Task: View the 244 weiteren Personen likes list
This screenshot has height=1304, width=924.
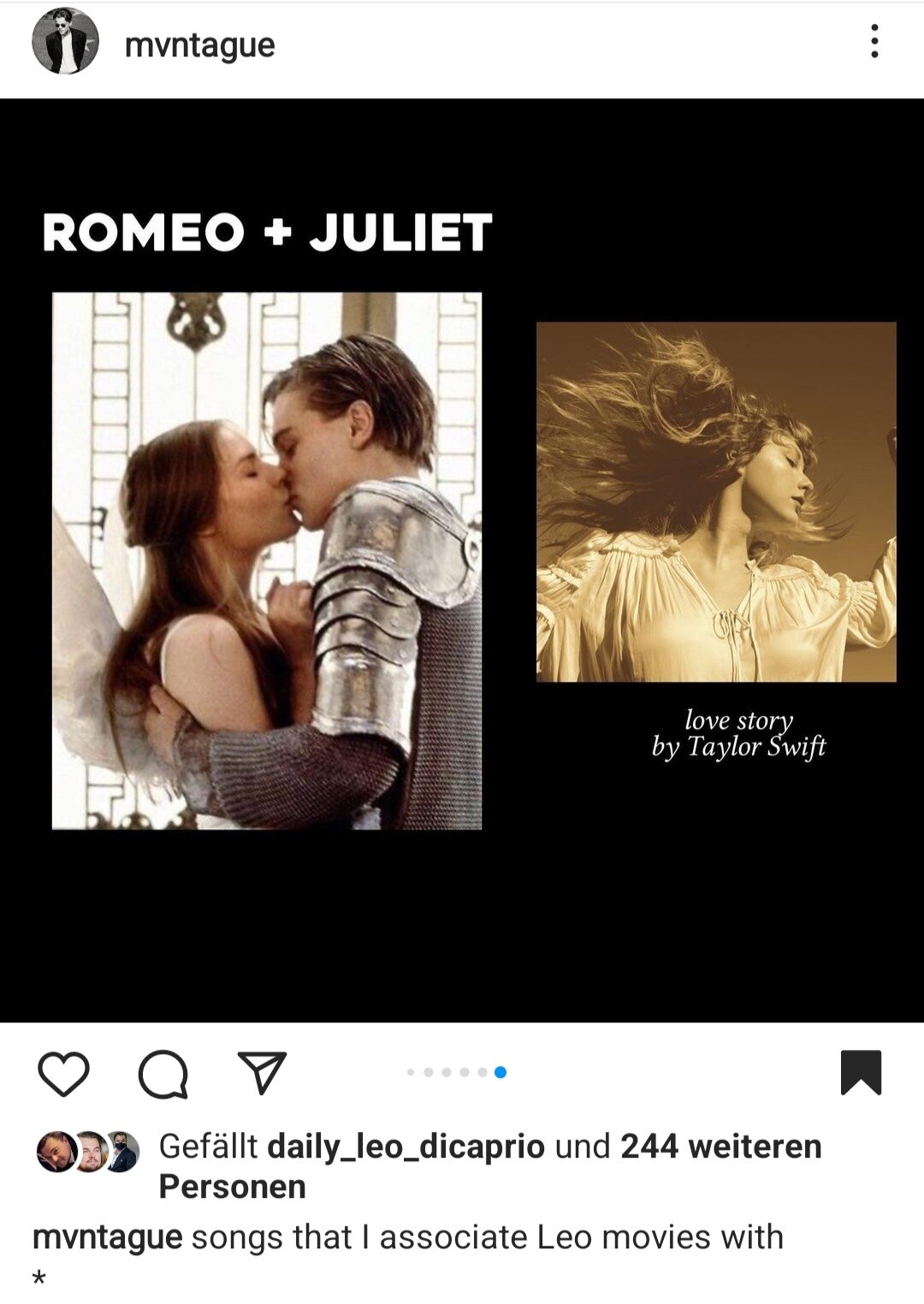Action: (x=490, y=1166)
